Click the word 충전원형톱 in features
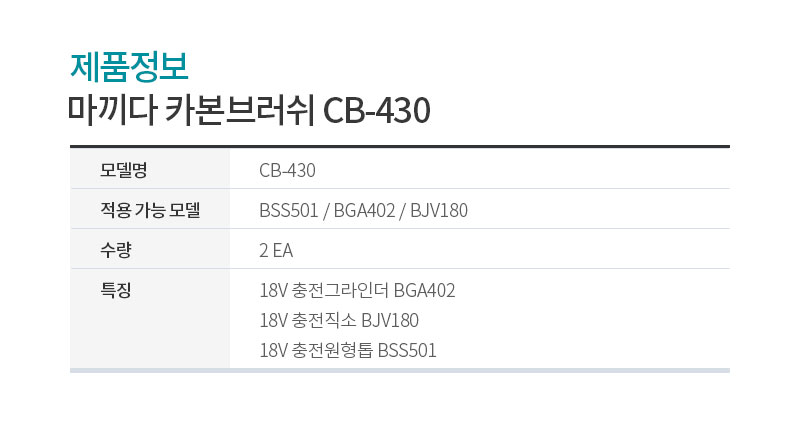 coord(332,351)
